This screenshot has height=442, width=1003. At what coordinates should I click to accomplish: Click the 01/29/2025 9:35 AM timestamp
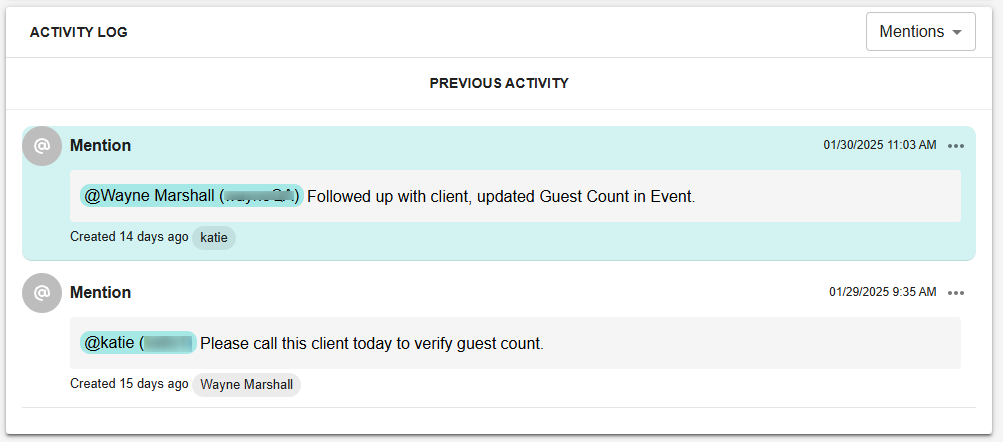(883, 292)
